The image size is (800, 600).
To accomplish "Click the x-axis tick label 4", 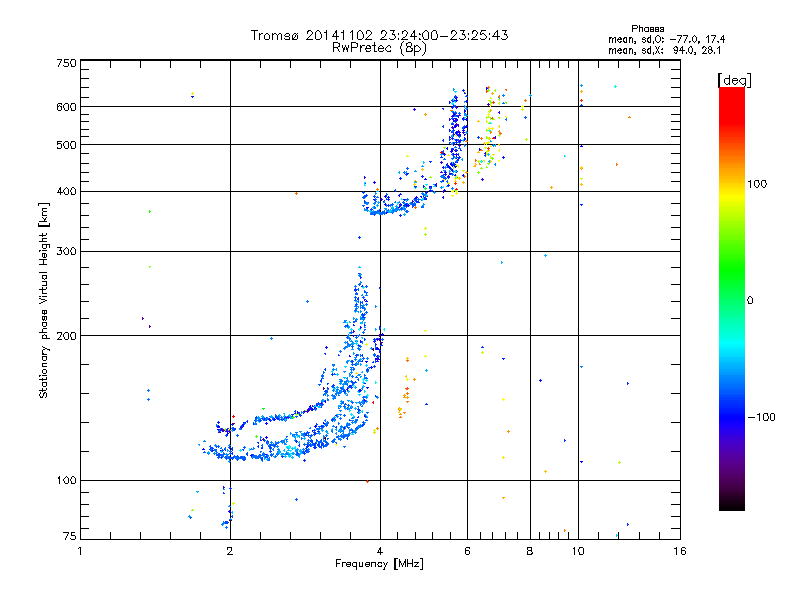I will (380, 551).
